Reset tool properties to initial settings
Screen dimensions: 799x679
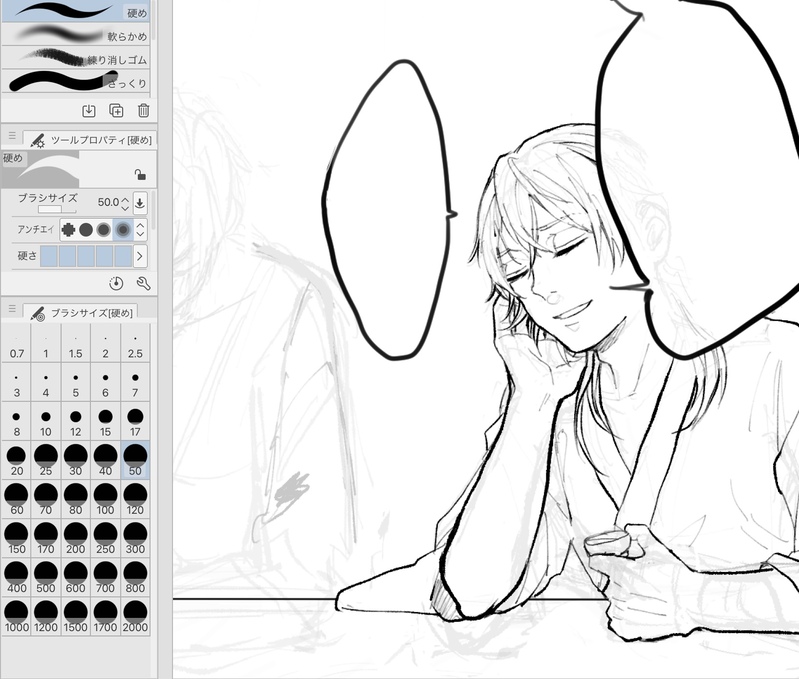pos(116,283)
